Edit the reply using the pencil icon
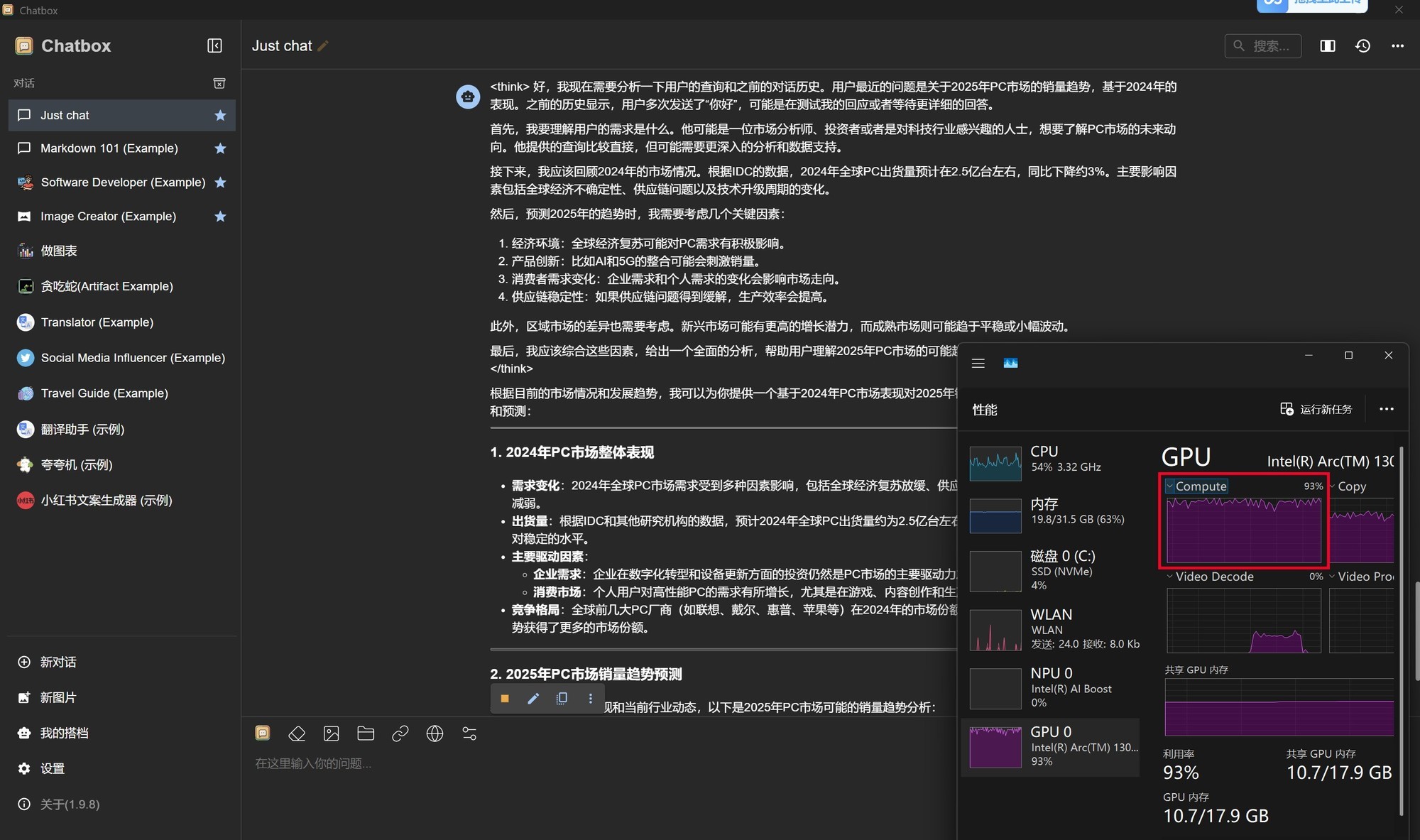This screenshot has height=840, width=1420. 533,699
